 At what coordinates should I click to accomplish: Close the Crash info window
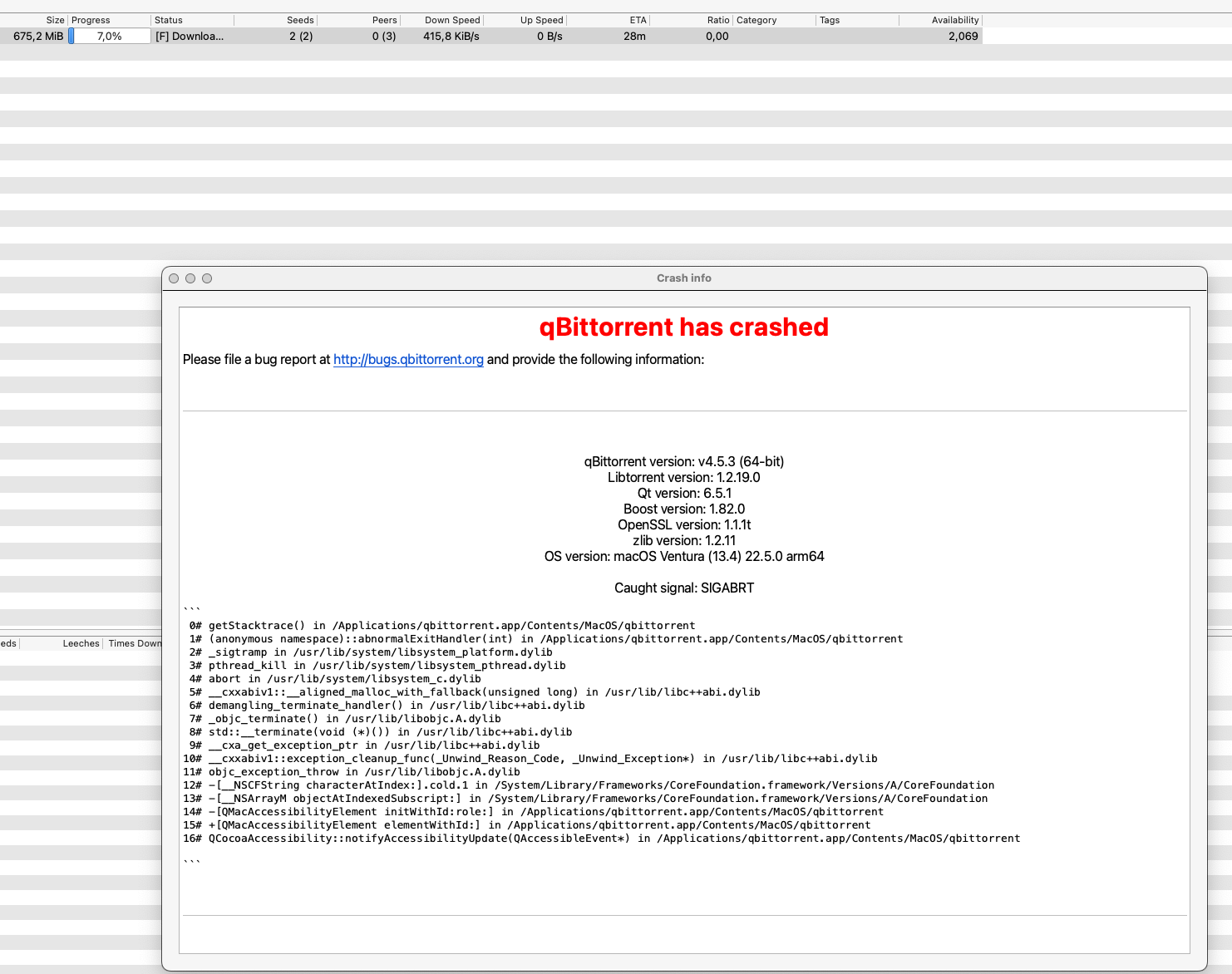coord(174,278)
